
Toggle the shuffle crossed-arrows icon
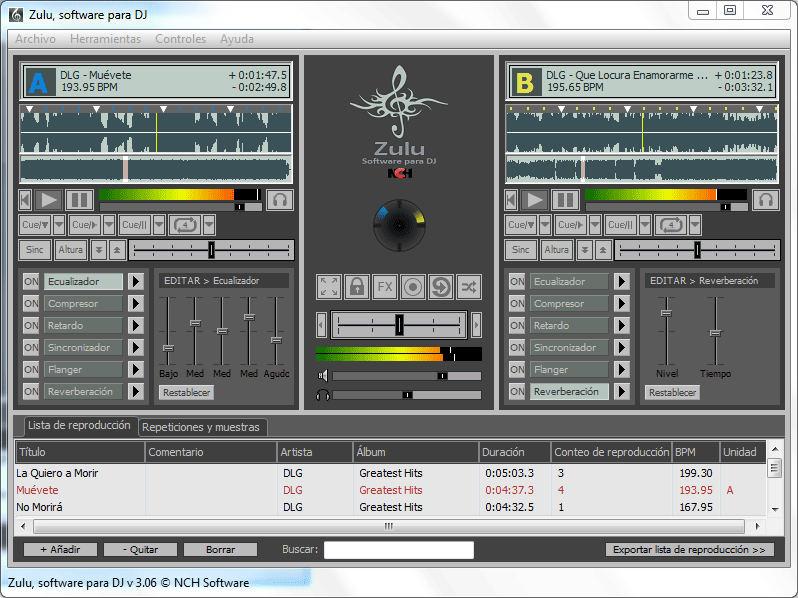[x=469, y=287]
